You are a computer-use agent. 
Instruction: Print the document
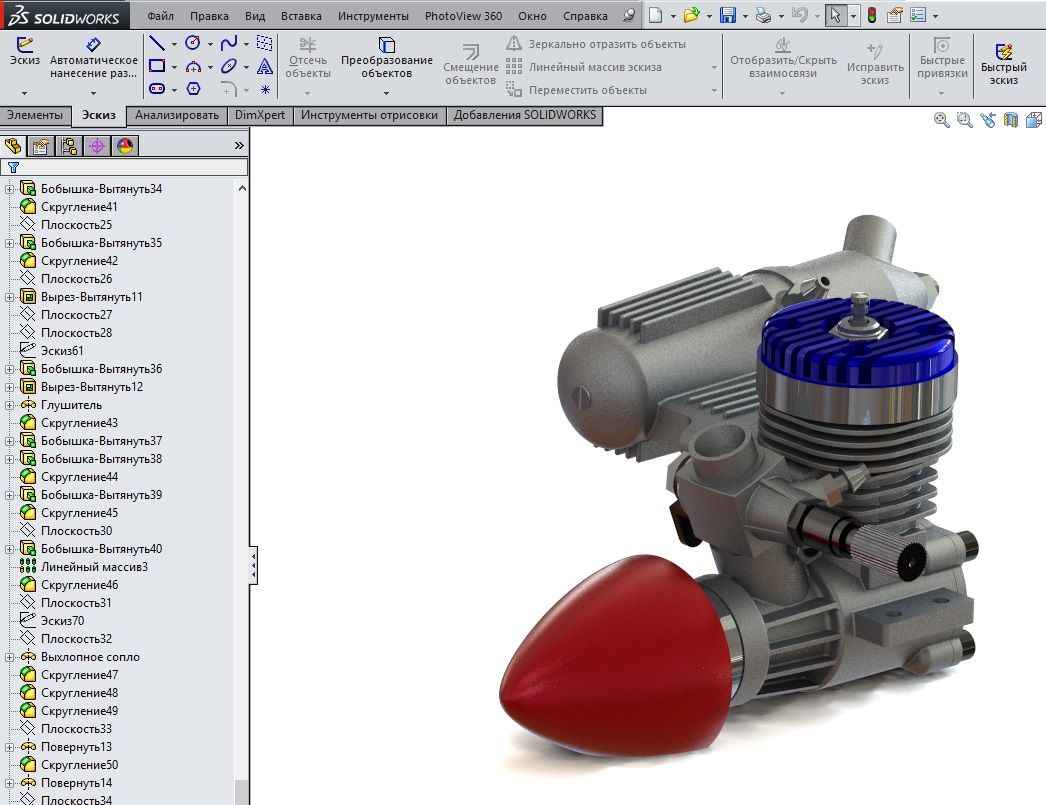[764, 15]
